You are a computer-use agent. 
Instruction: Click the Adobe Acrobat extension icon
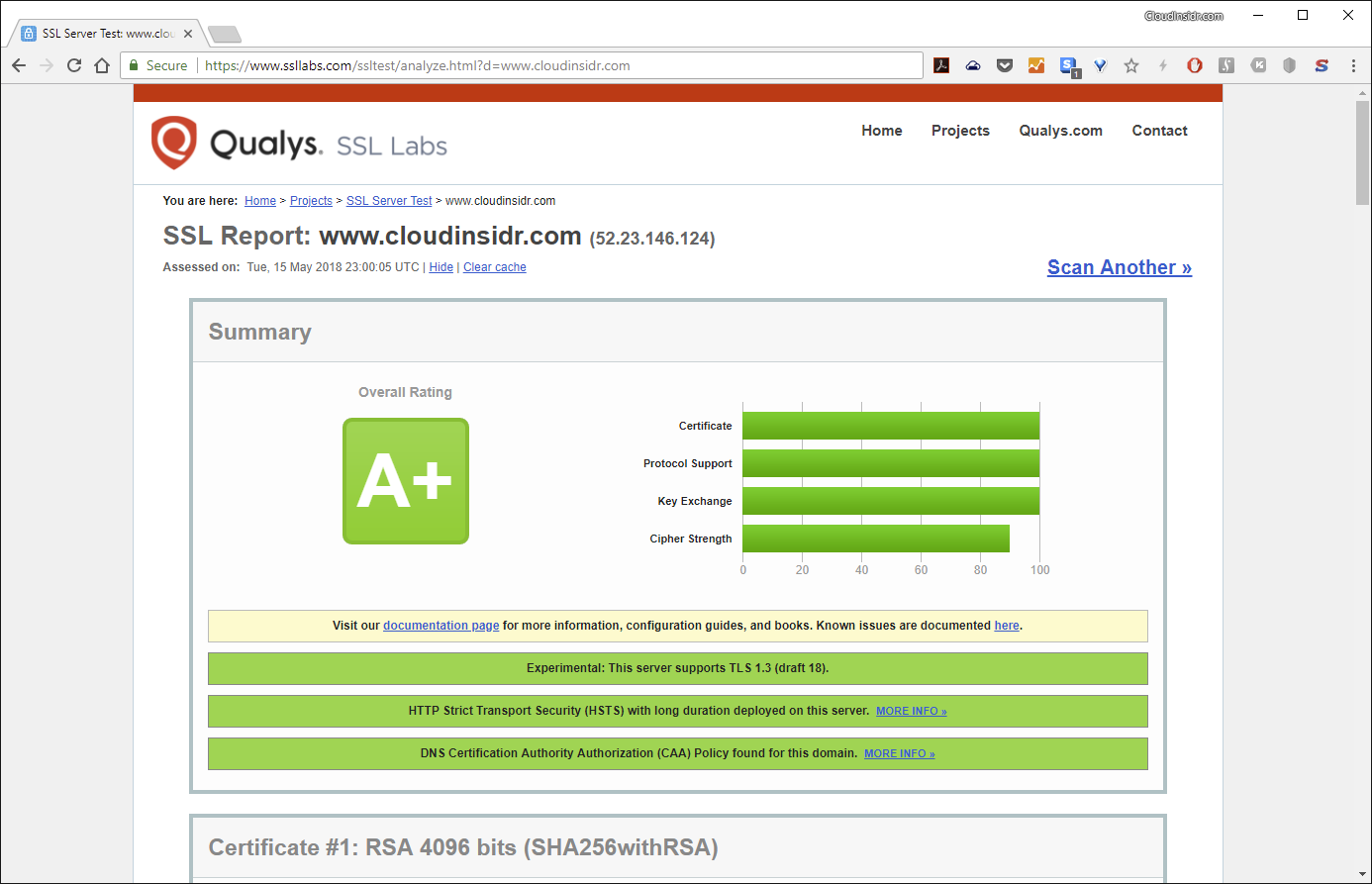click(941, 65)
